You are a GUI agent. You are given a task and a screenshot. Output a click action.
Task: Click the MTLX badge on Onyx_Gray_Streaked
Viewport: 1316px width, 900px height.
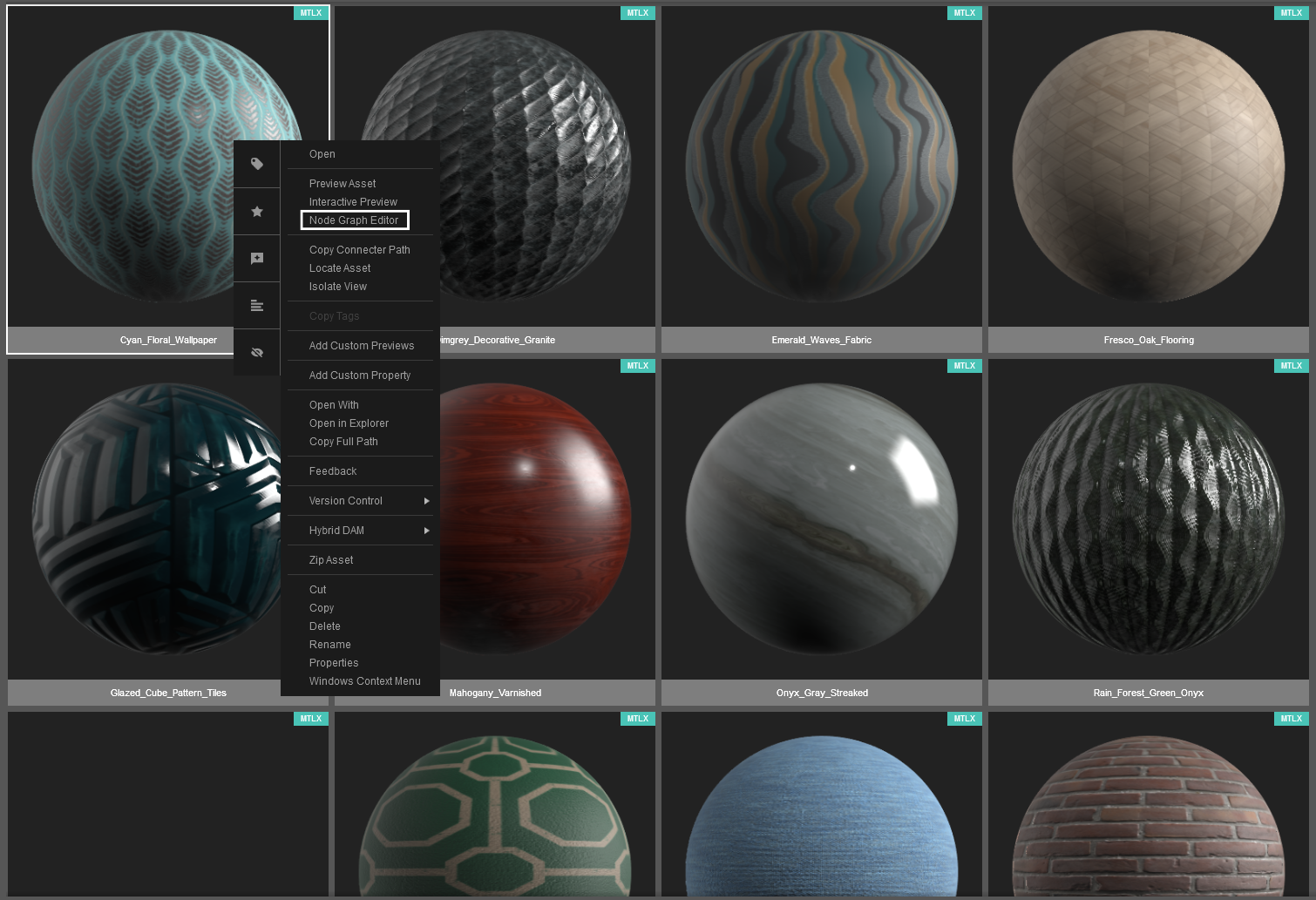pos(964,366)
